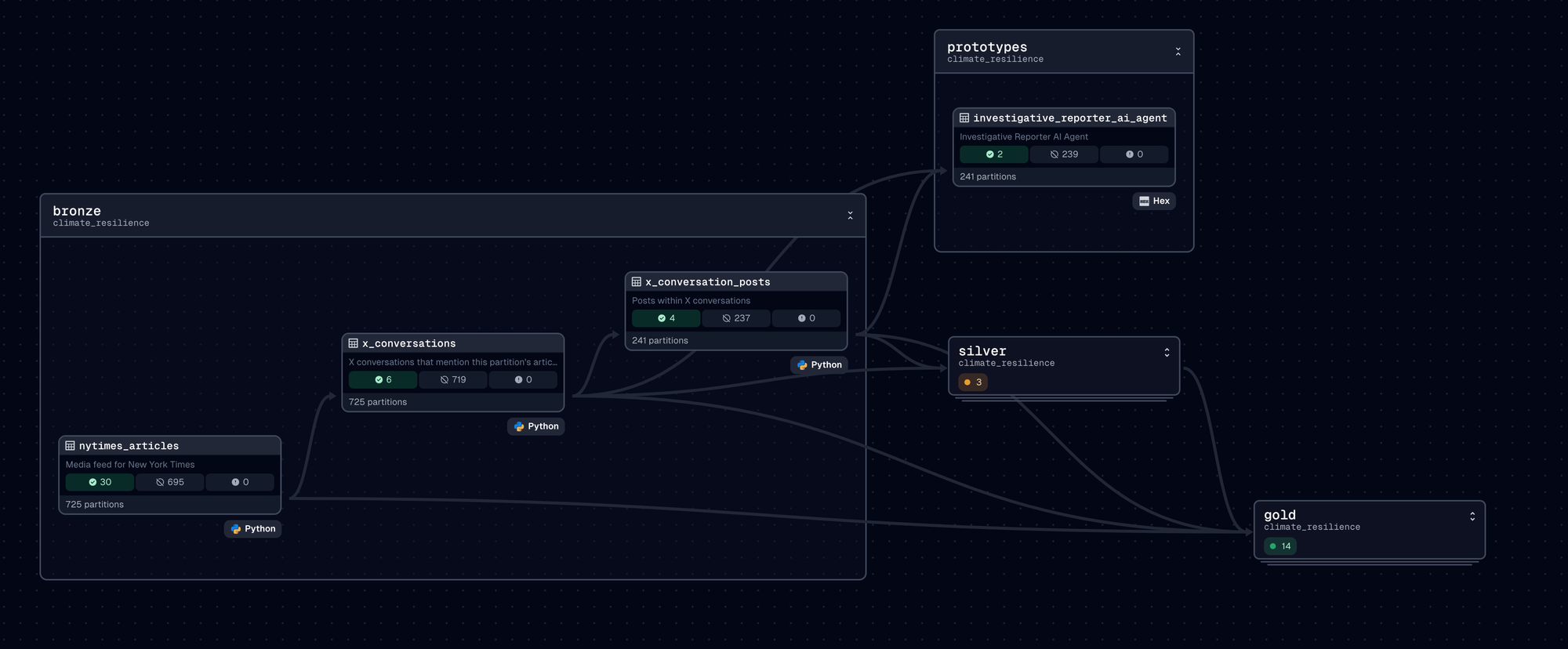Select materialized count 30 in nytimes_articles
The height and width of the screenshot is (649, 1568).
coord(100,483)
